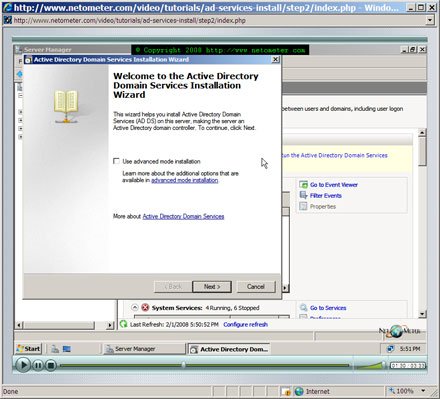
Task: Click the Server Manager back arrow icon
Action: pyautogui.click(x=20, y=74)
